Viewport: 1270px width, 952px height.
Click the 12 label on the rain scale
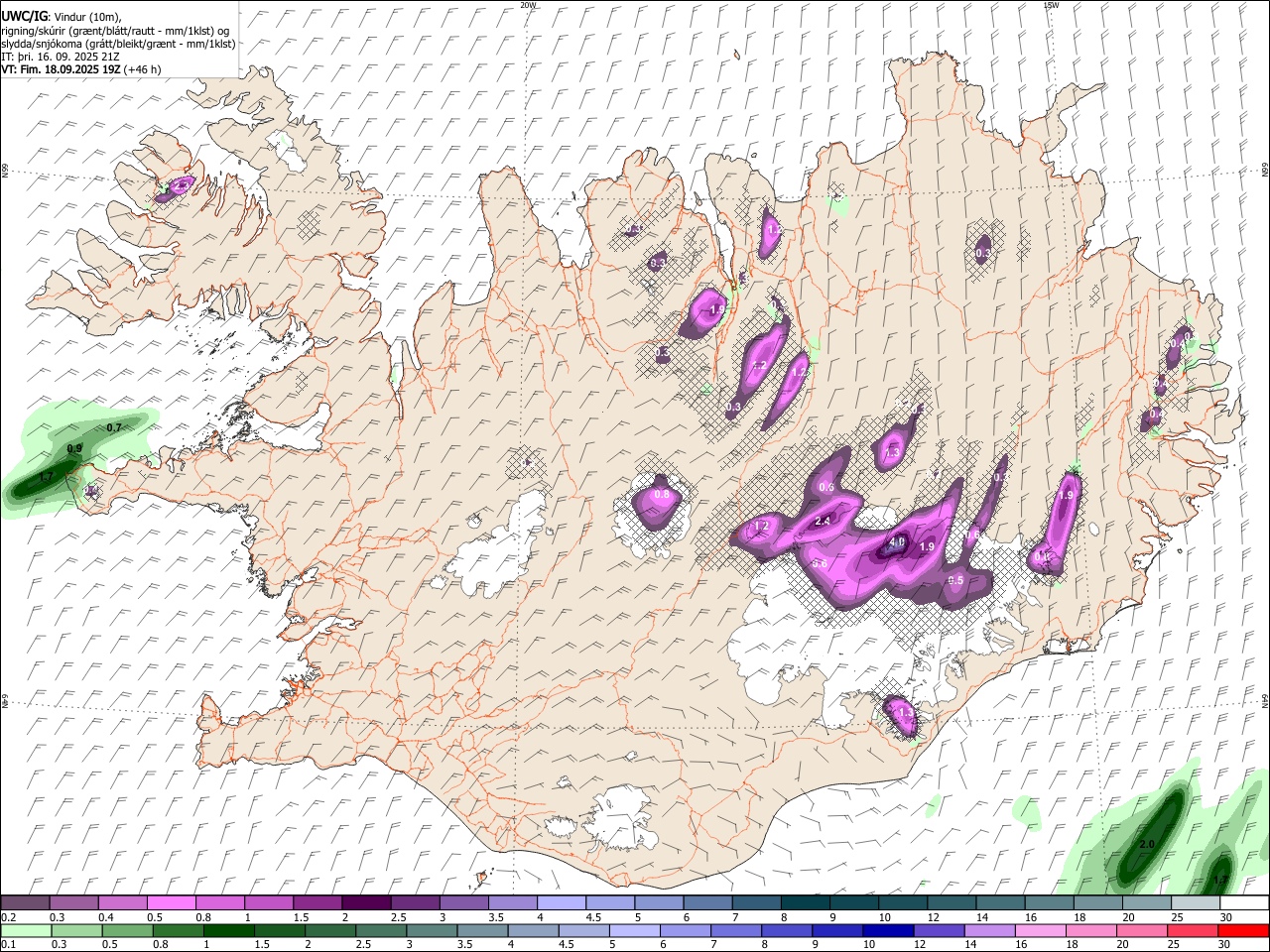(919, 944)
